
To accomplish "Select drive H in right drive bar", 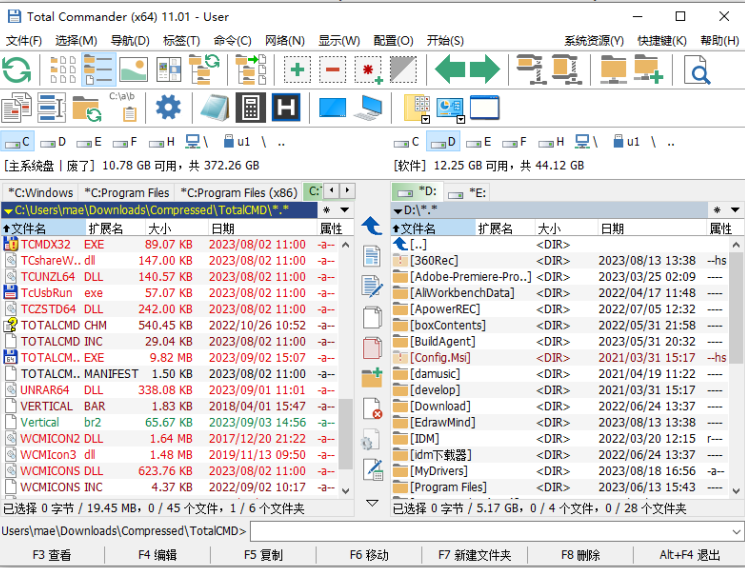I will point(551,142).
